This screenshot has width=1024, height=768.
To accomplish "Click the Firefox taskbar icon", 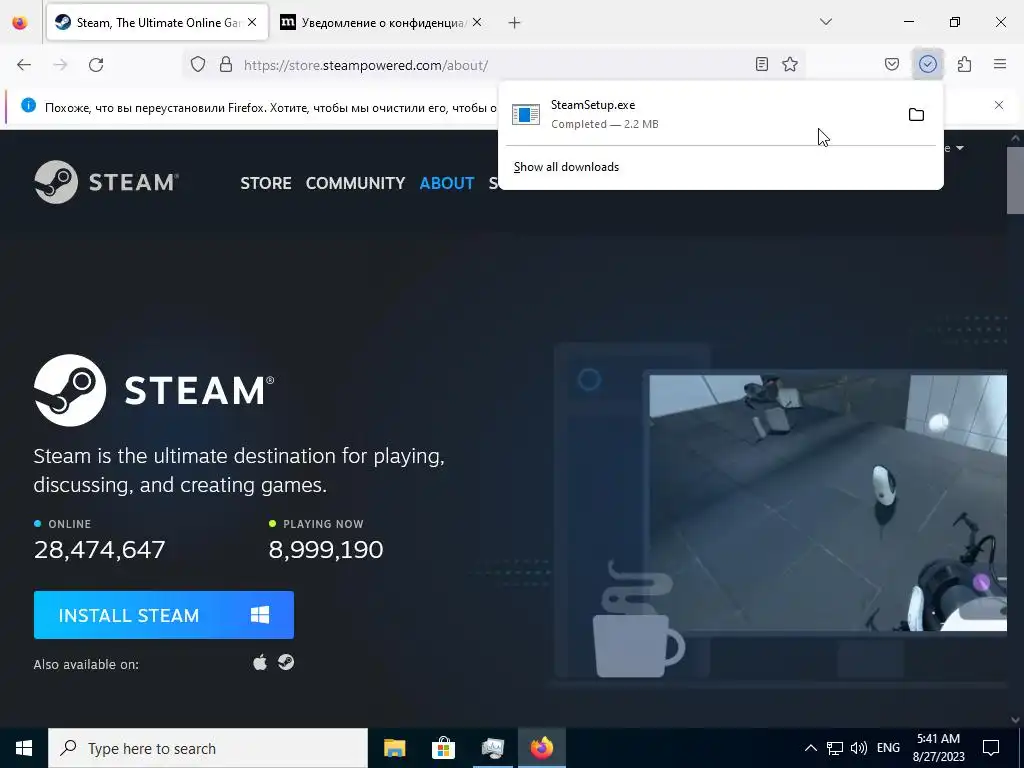I will coord(541,748).
